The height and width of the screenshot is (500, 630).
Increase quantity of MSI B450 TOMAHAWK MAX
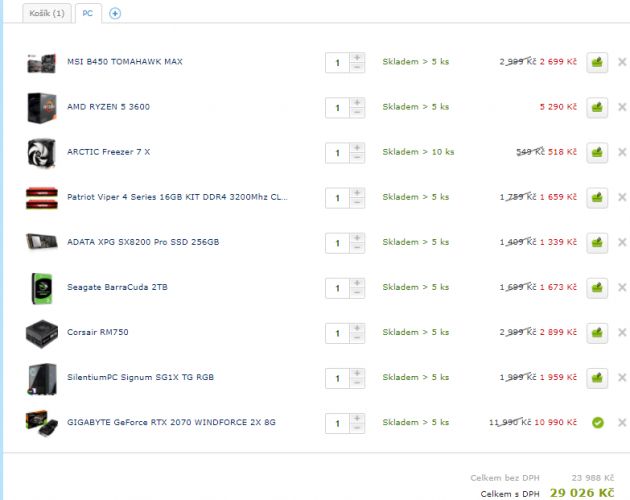point(357,57)
